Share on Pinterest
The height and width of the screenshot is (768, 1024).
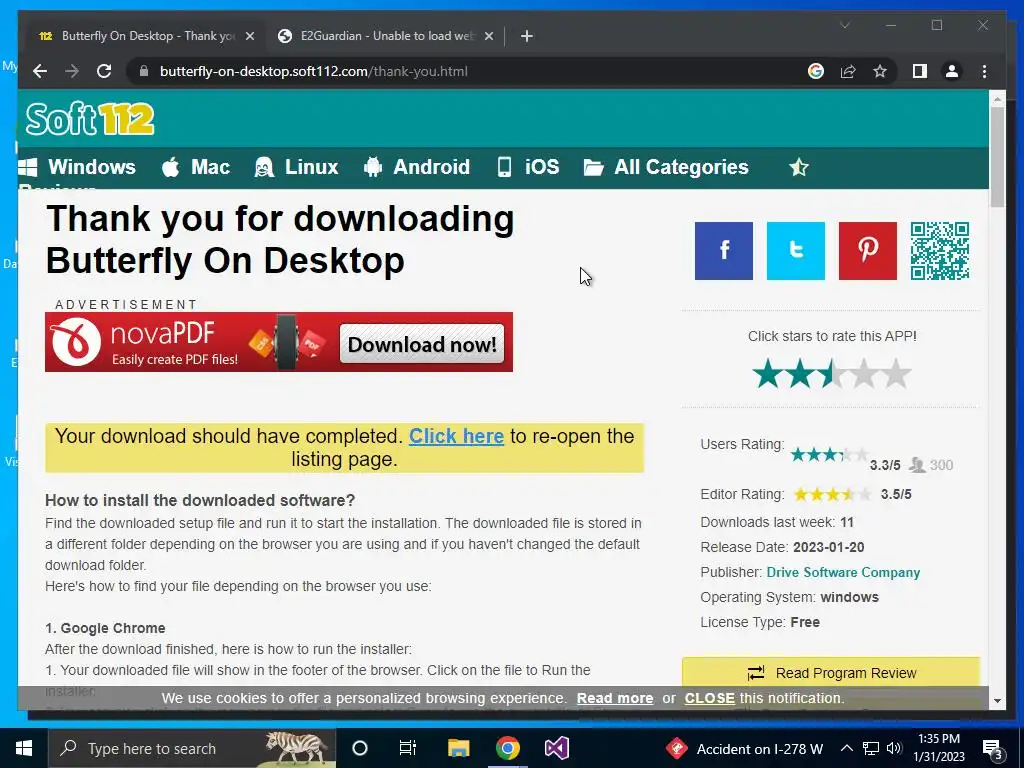(867, 251)
